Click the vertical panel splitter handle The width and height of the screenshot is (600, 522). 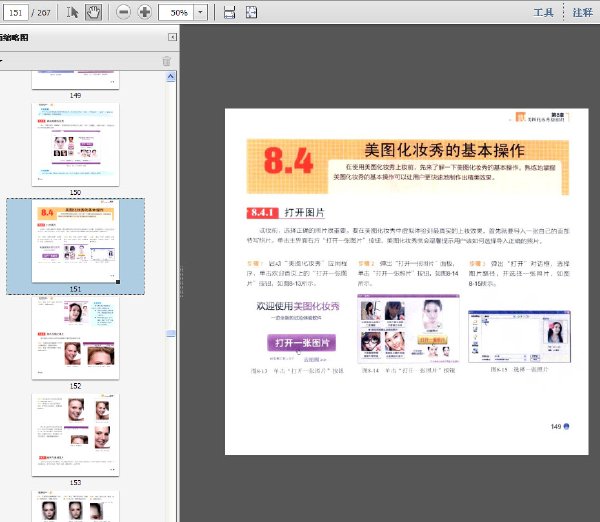coord(181,281)
